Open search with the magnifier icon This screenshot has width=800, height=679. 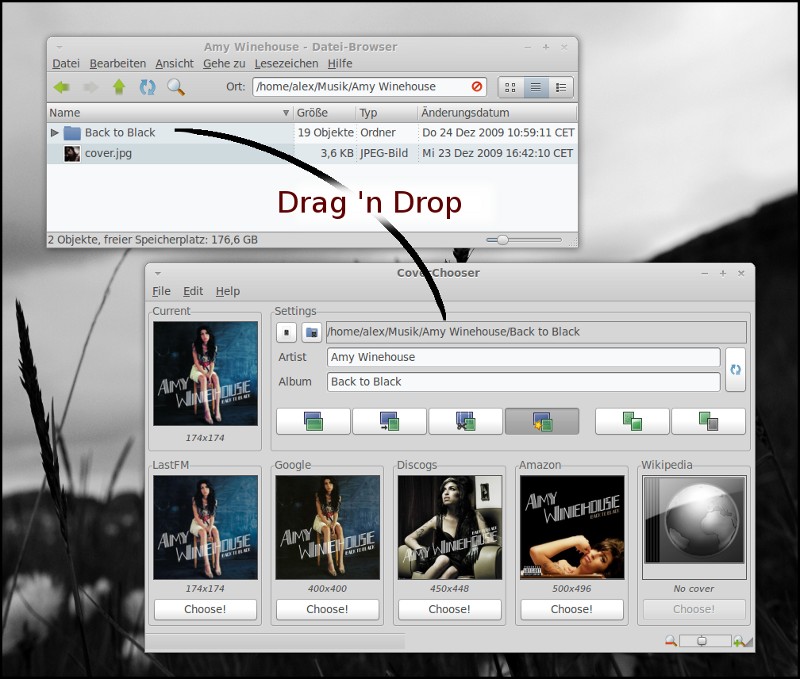point(176,87)
